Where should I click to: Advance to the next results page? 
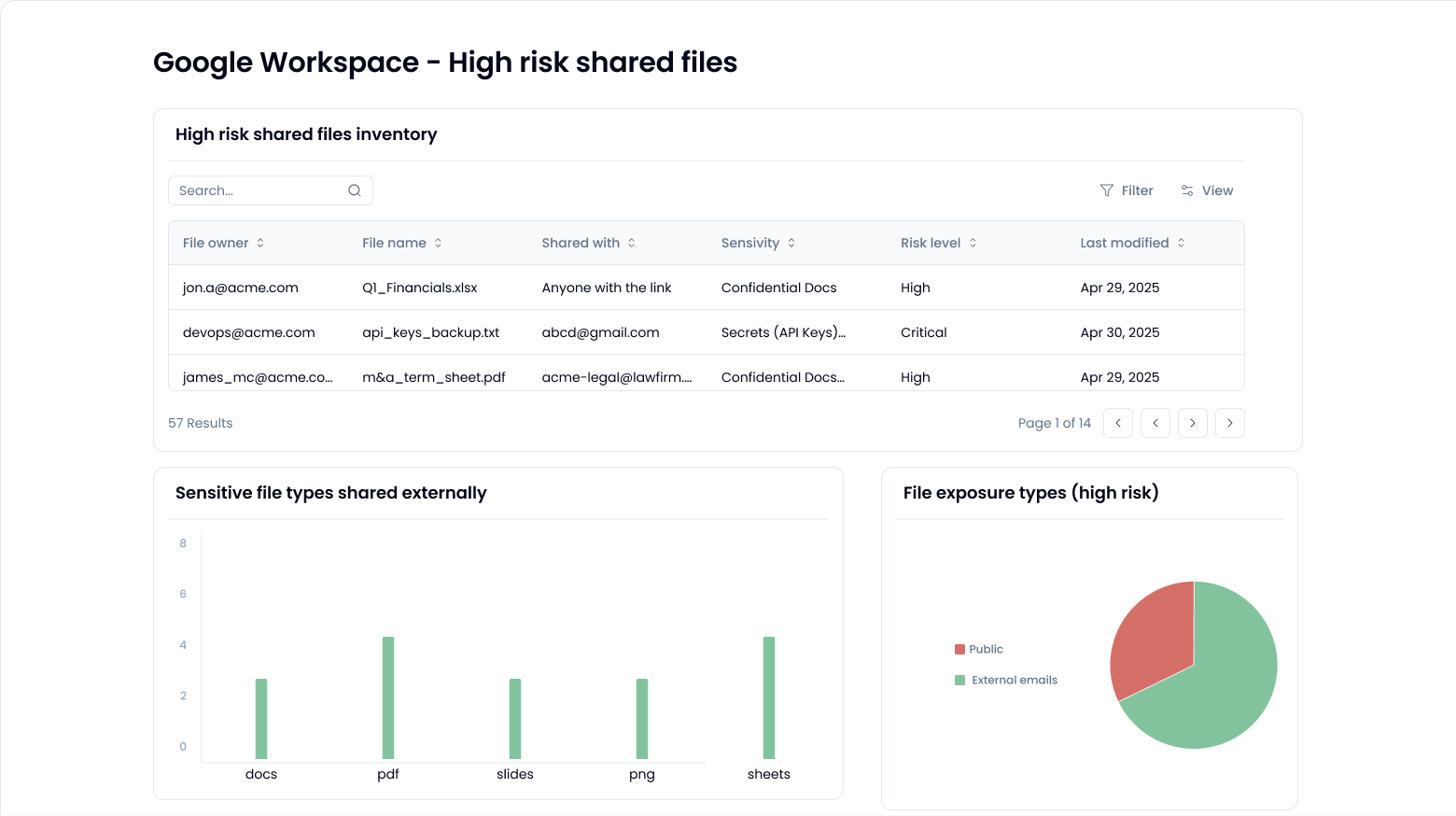tap(1193, 423)
